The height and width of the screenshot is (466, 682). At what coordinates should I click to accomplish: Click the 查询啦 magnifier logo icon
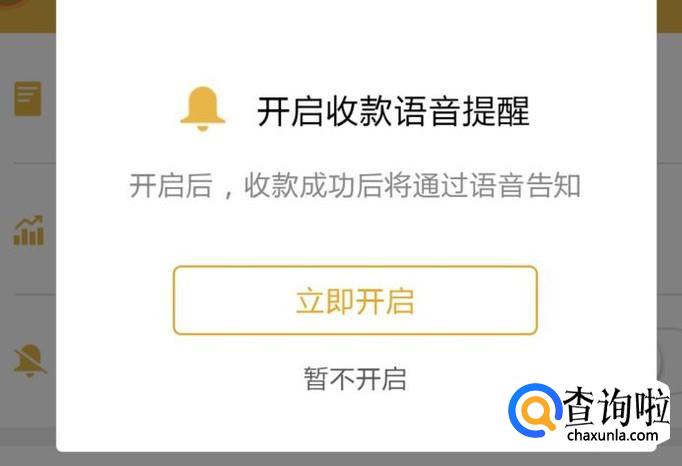click(x=534, y=409)
